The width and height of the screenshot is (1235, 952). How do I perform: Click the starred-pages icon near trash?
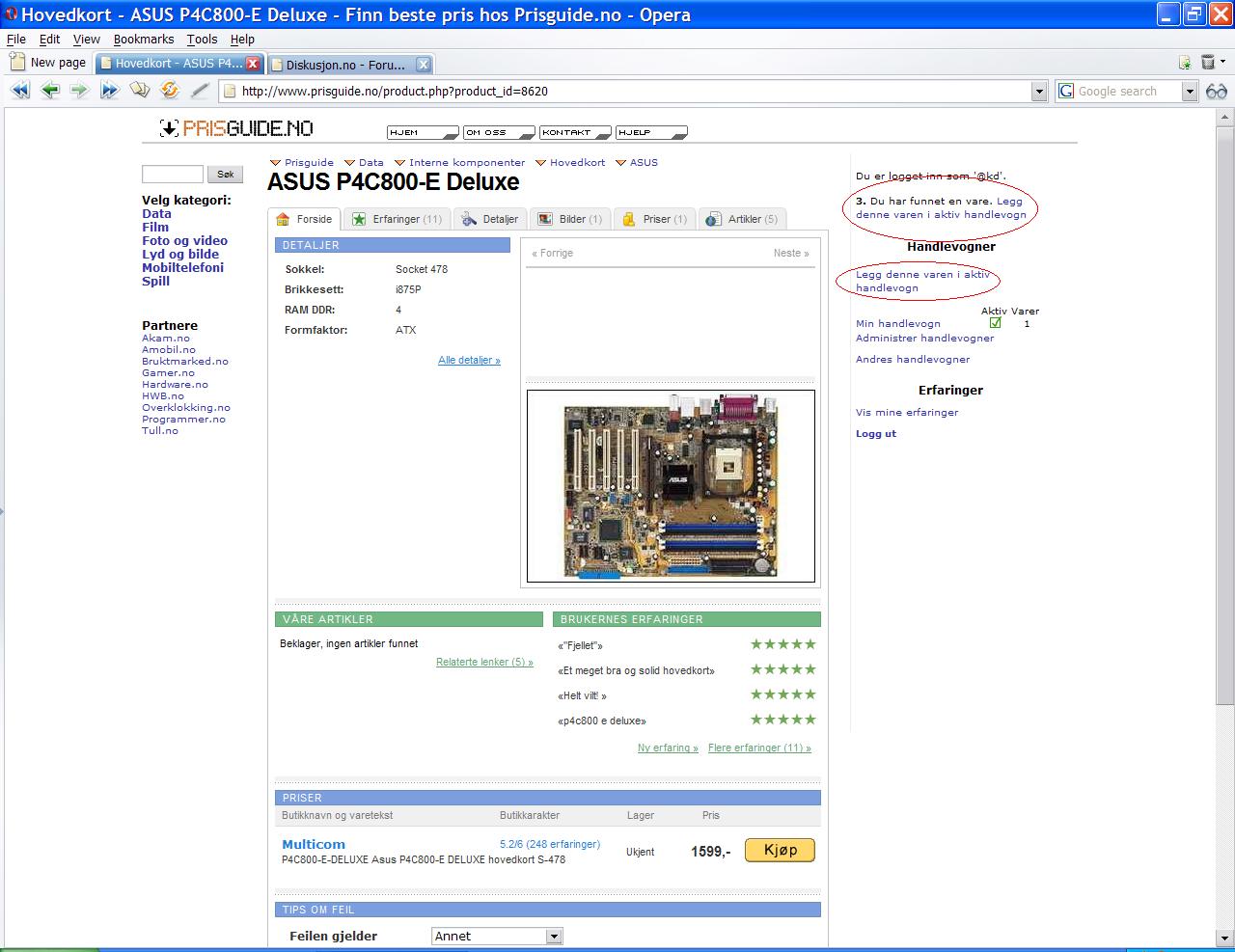1185,63
